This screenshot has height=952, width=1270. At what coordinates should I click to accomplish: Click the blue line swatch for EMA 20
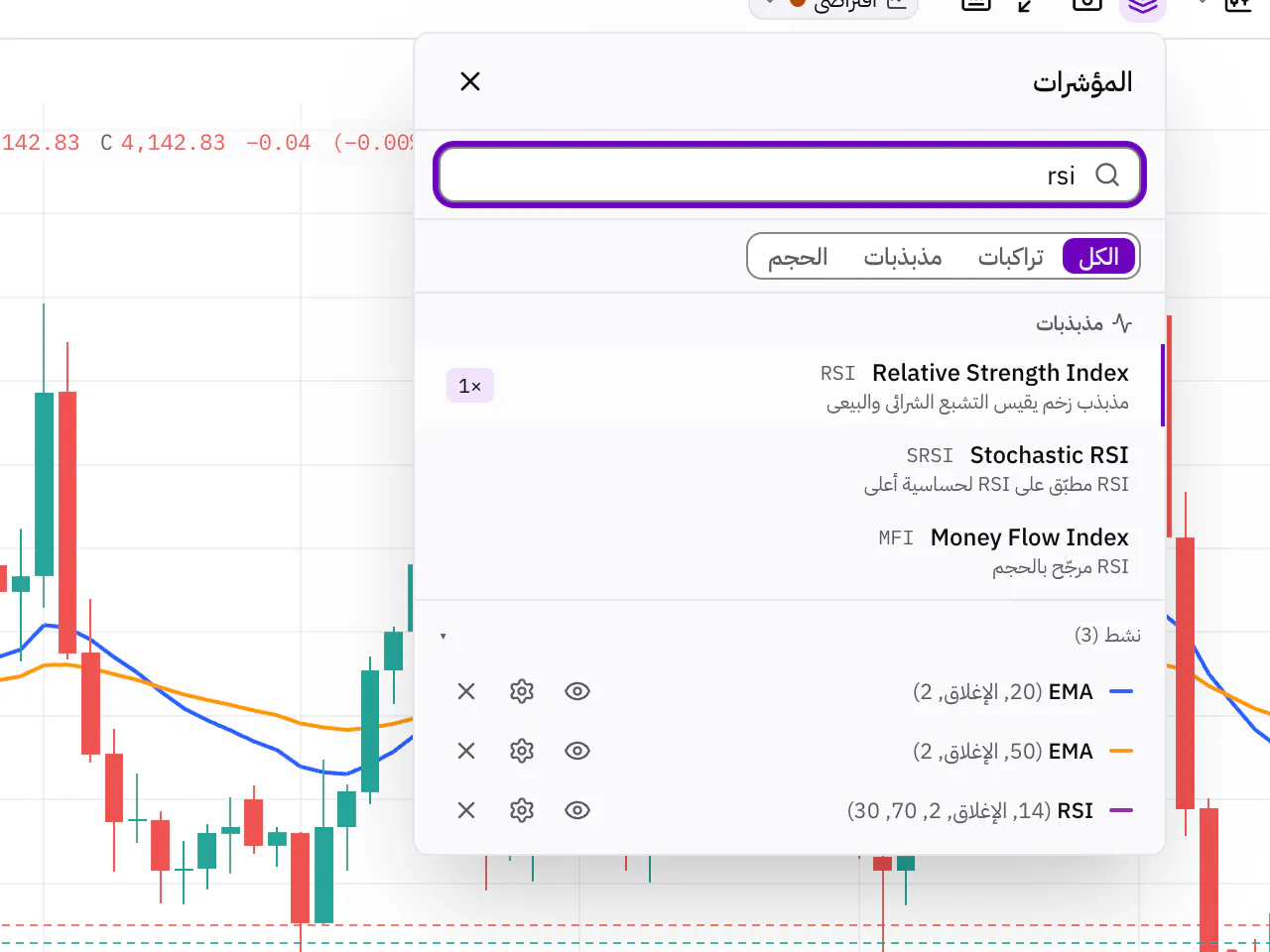pyautogui.click(x=1121, y=691)
